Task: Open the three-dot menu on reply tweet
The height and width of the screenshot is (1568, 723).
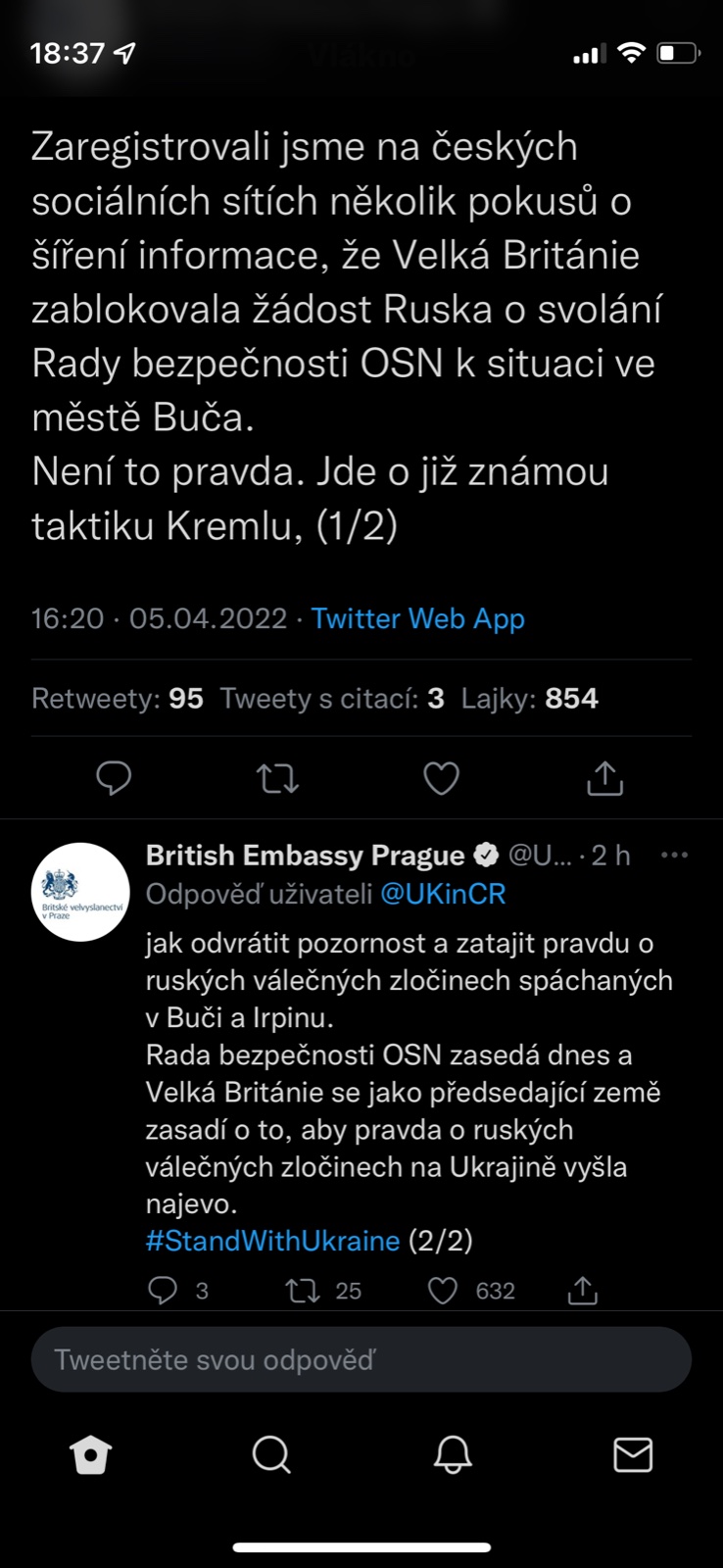Action: (x=674, y=856)
